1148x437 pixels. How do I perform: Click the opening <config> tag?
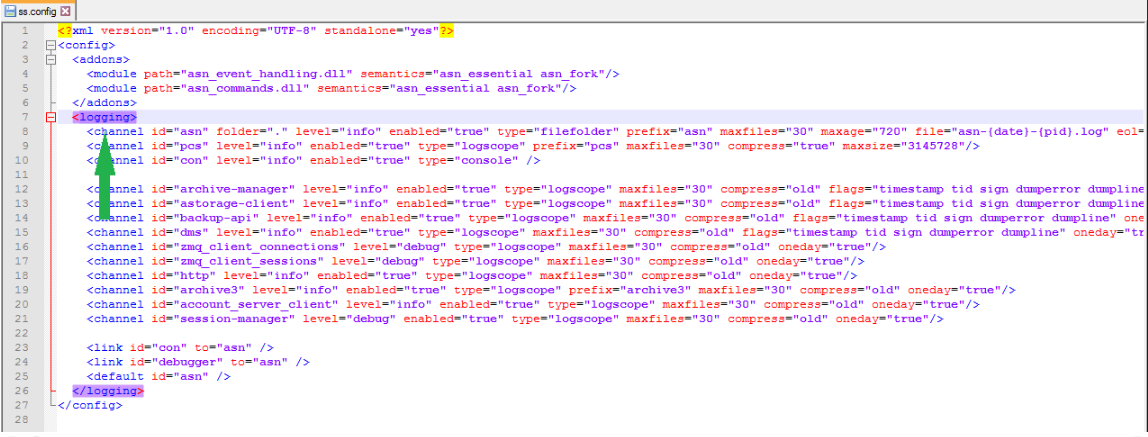86,45
